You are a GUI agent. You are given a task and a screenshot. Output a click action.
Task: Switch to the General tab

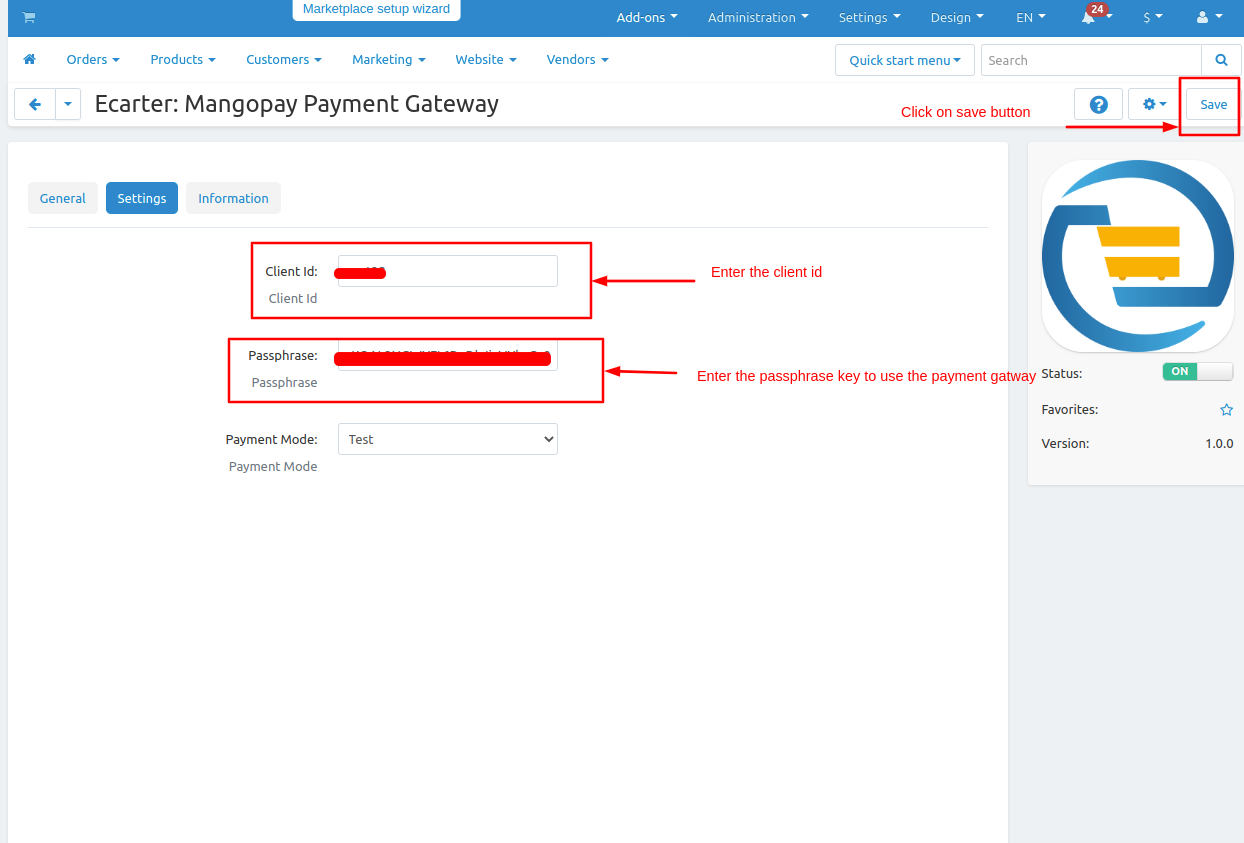63,198
